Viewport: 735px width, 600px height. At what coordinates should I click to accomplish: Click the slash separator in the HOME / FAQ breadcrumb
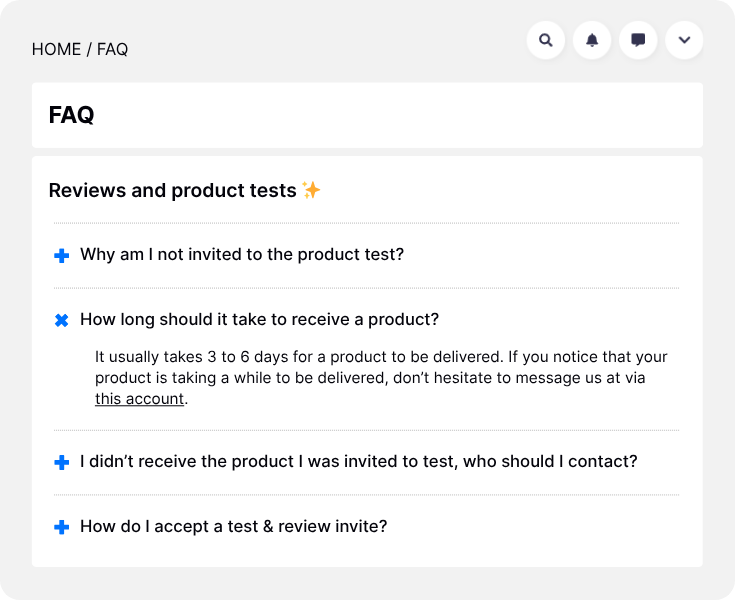coord(89,49)
